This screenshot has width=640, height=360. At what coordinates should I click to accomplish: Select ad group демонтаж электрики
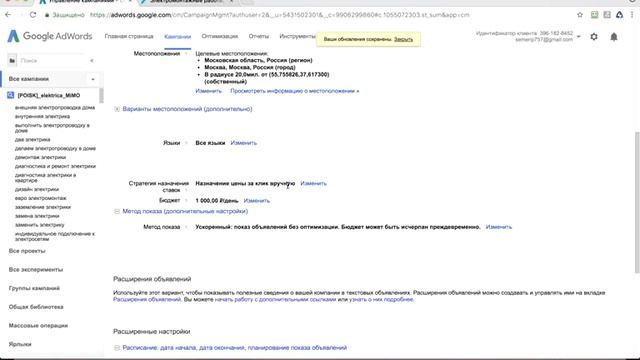click(40, 158)
